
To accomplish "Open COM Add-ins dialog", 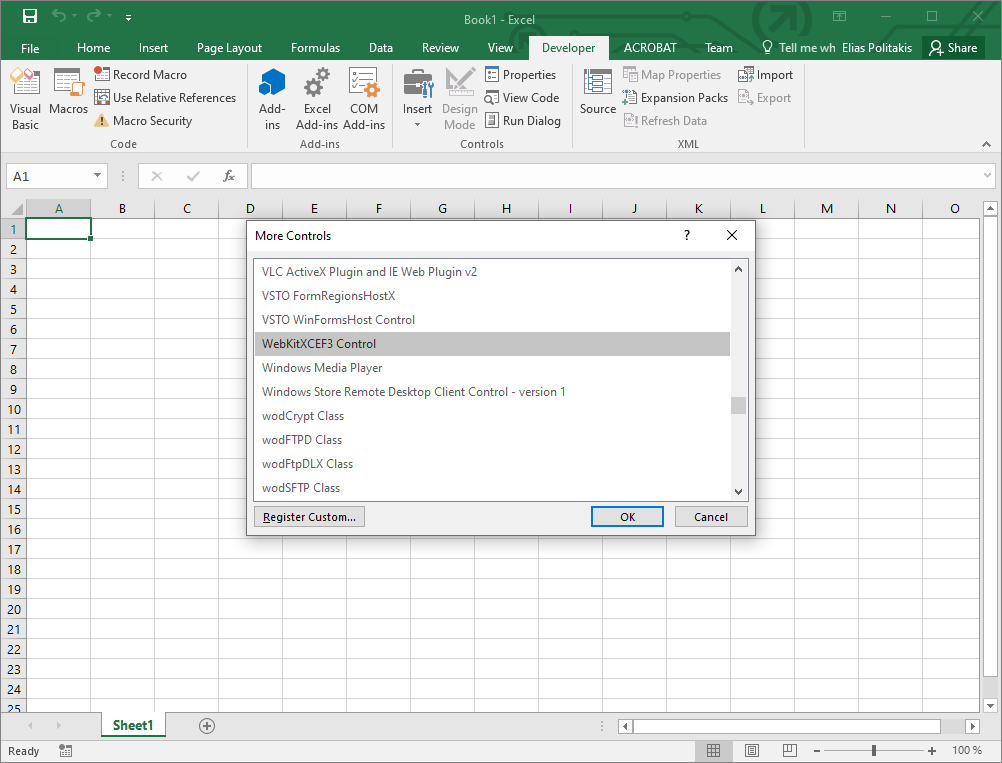I will [364, 99].
